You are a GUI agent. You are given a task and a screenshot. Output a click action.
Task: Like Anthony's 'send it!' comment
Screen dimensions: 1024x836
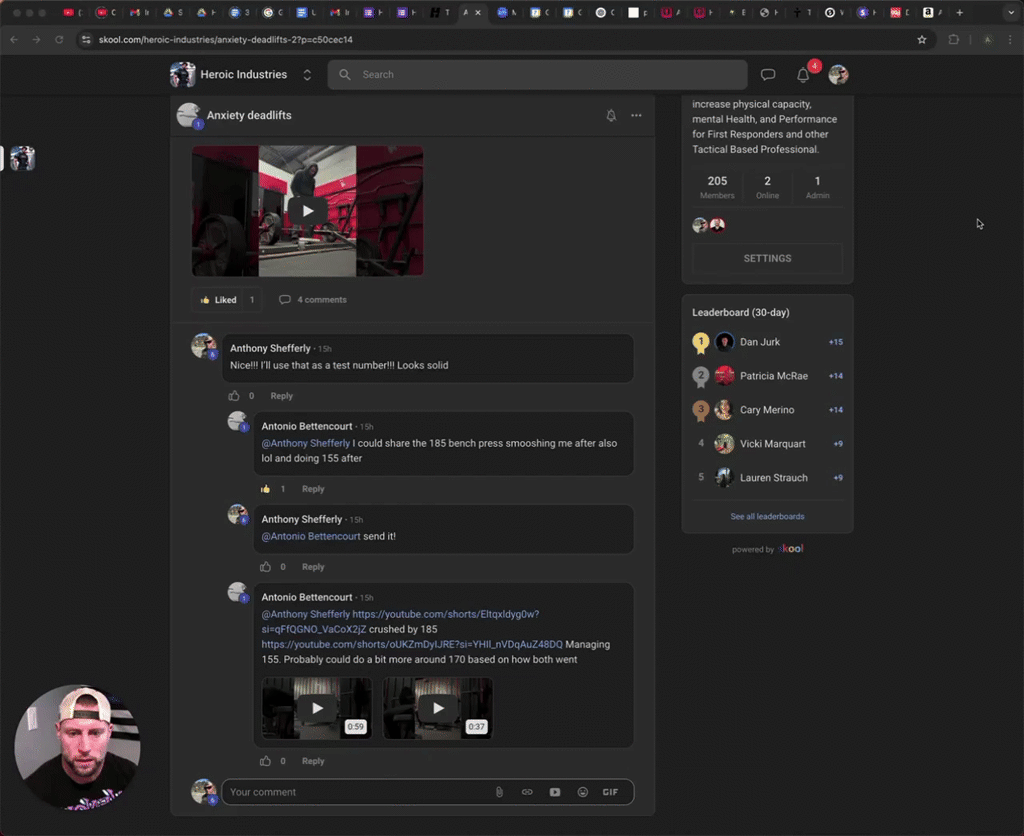point(265,567)
